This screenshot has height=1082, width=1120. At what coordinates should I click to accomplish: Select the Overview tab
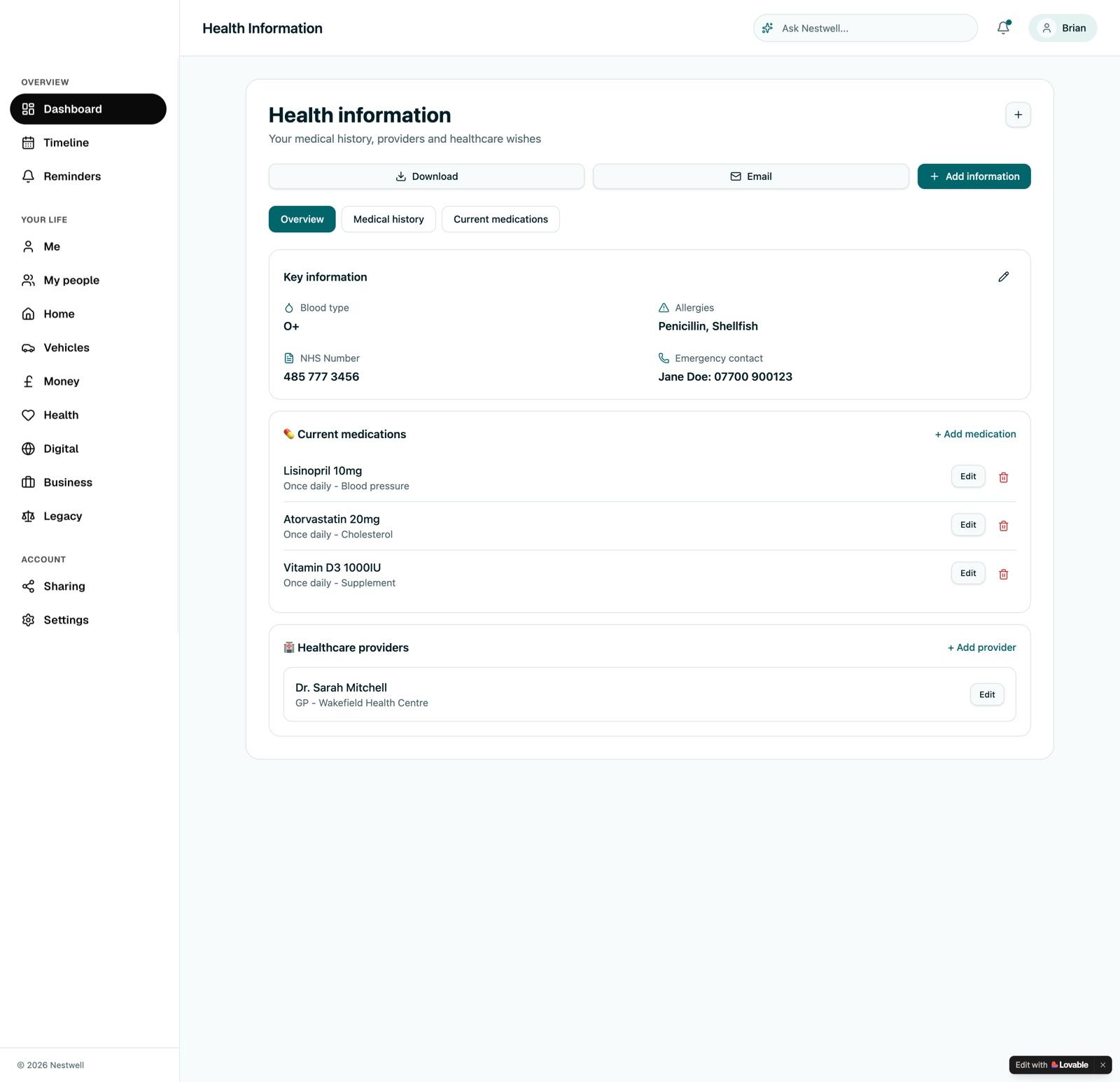pyautogui.click(x=302, y=219)
